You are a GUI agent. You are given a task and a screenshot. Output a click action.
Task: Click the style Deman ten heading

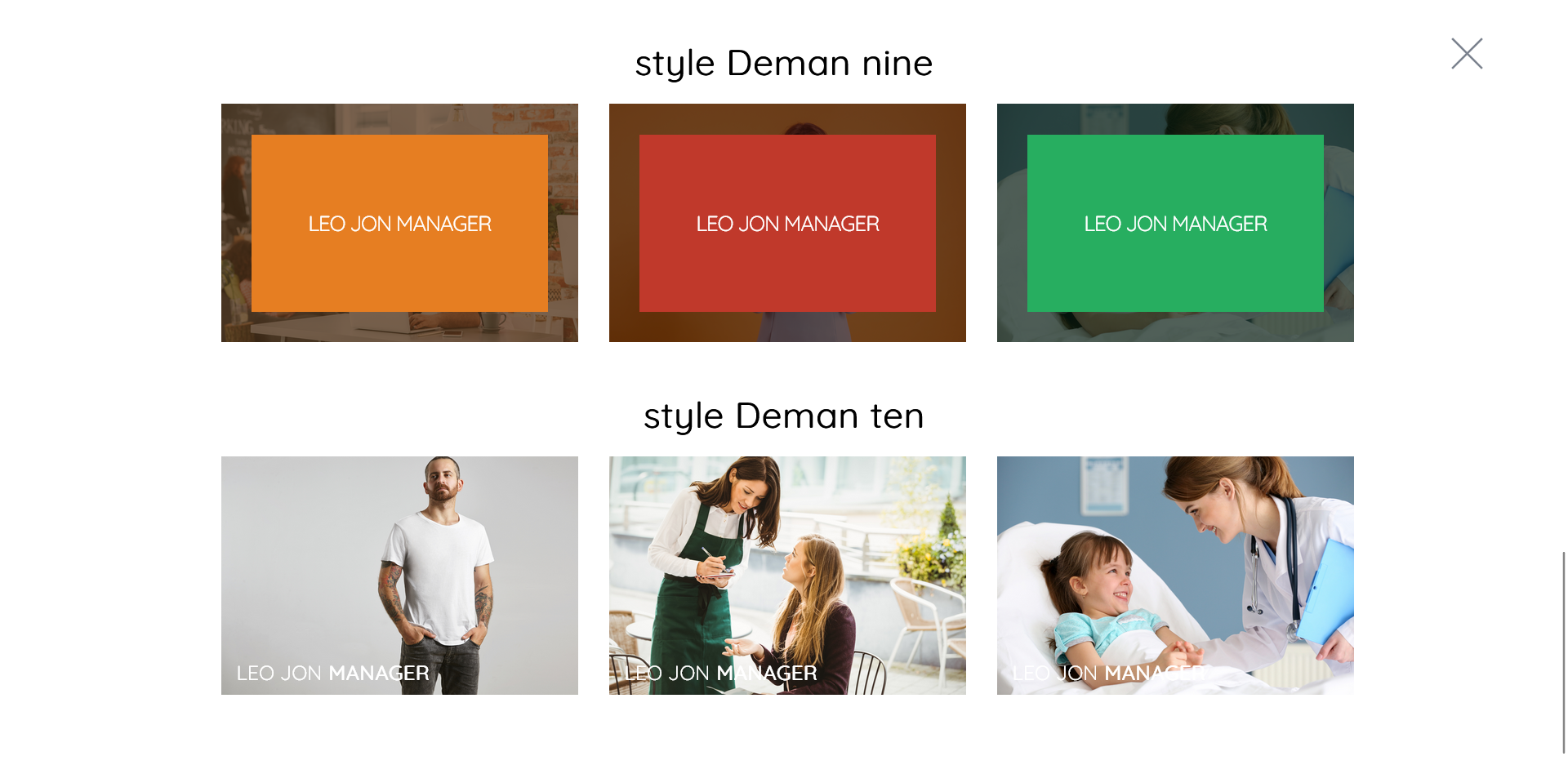click(x=784, y=416)
